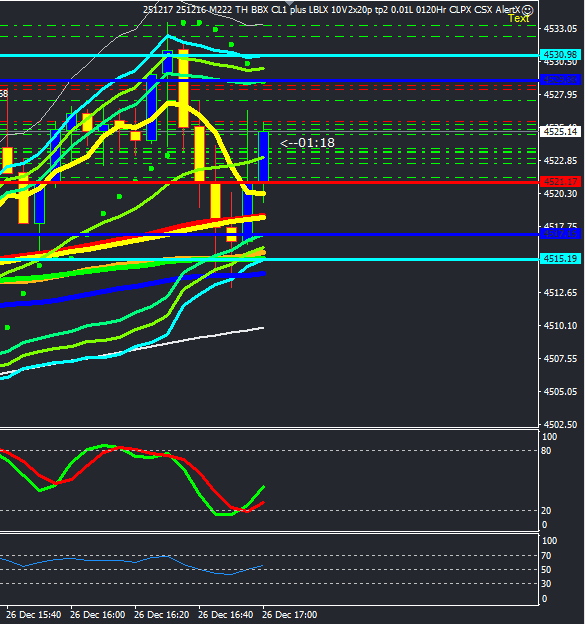
Task: Click the RSI 30 level label
Action: click(546, 584)
